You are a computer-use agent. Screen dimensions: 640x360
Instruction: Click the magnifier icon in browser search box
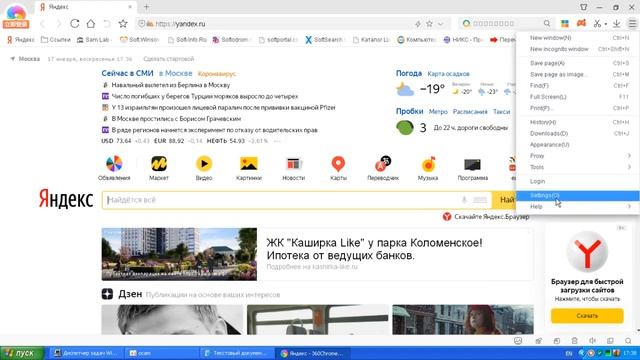(547, 24)
